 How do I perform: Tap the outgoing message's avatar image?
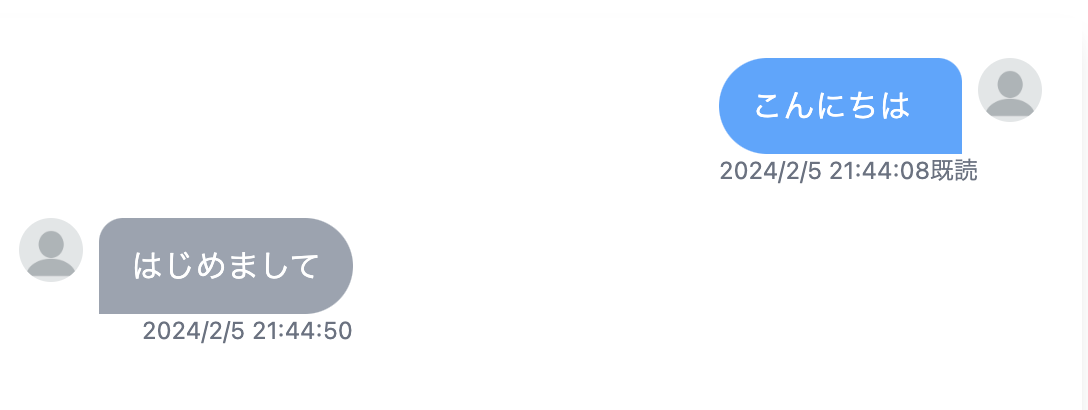tap(1009, 90)
